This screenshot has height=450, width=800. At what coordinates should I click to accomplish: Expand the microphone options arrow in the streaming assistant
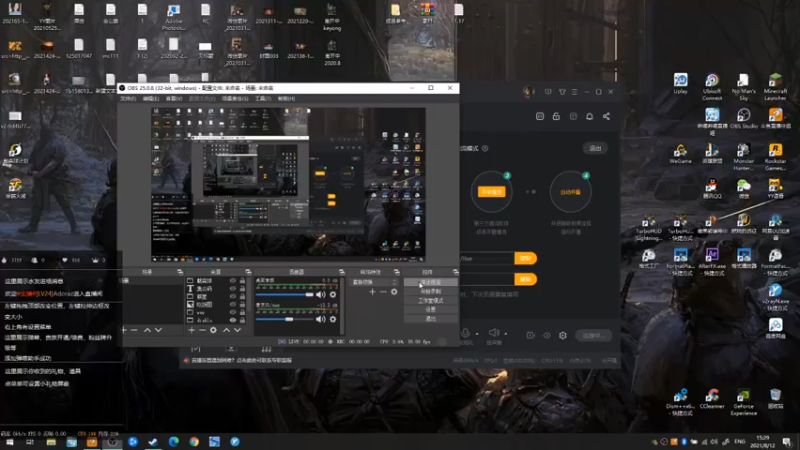[477, 334]
